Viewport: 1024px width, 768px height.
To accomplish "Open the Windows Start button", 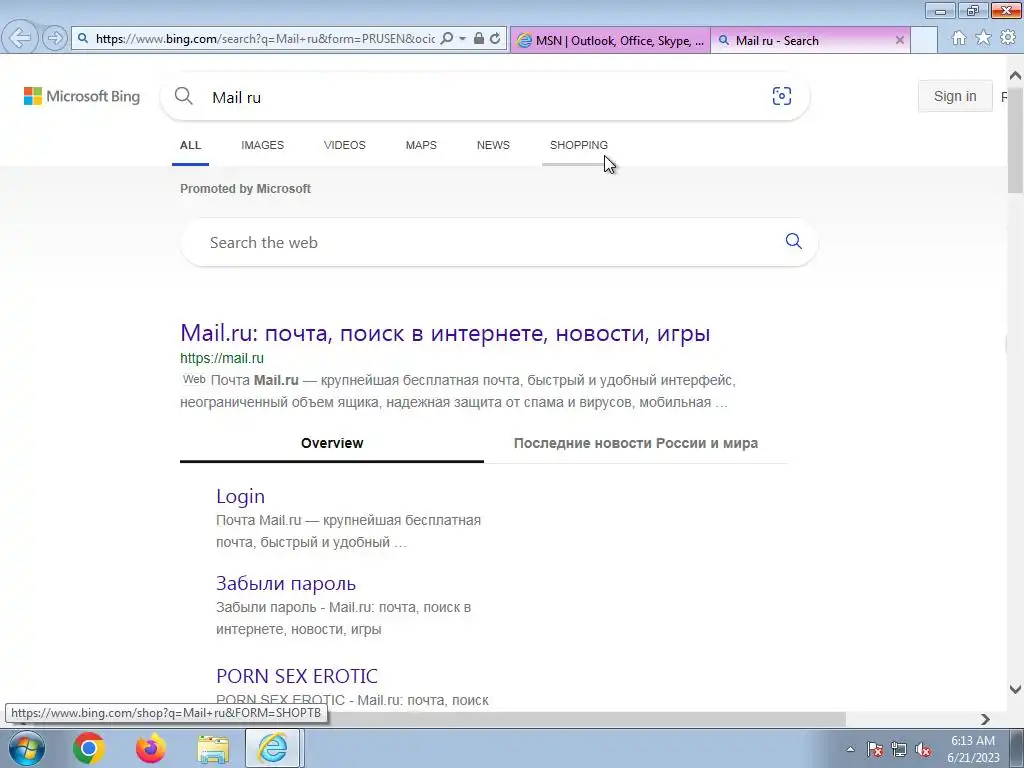I will click(27, 748).
